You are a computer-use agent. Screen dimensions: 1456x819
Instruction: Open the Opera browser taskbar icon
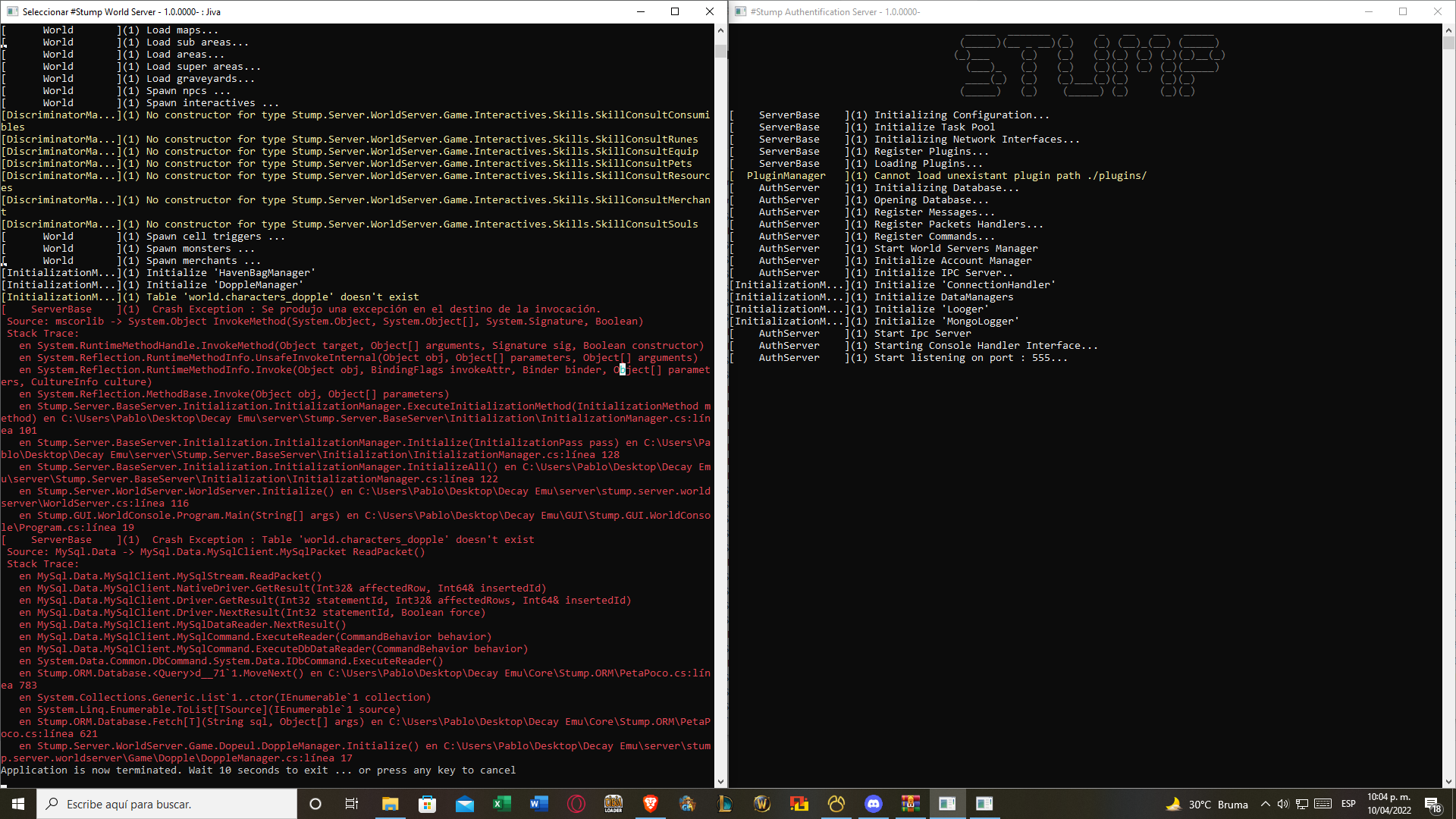[x=576, y=804]
